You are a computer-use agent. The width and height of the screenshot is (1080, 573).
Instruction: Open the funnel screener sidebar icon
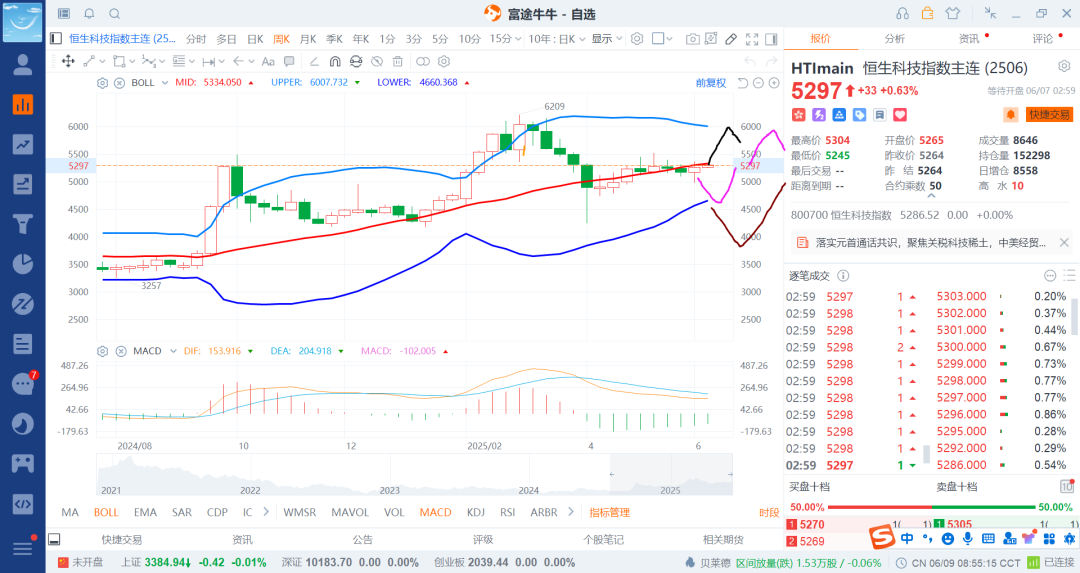click(23, 224)
